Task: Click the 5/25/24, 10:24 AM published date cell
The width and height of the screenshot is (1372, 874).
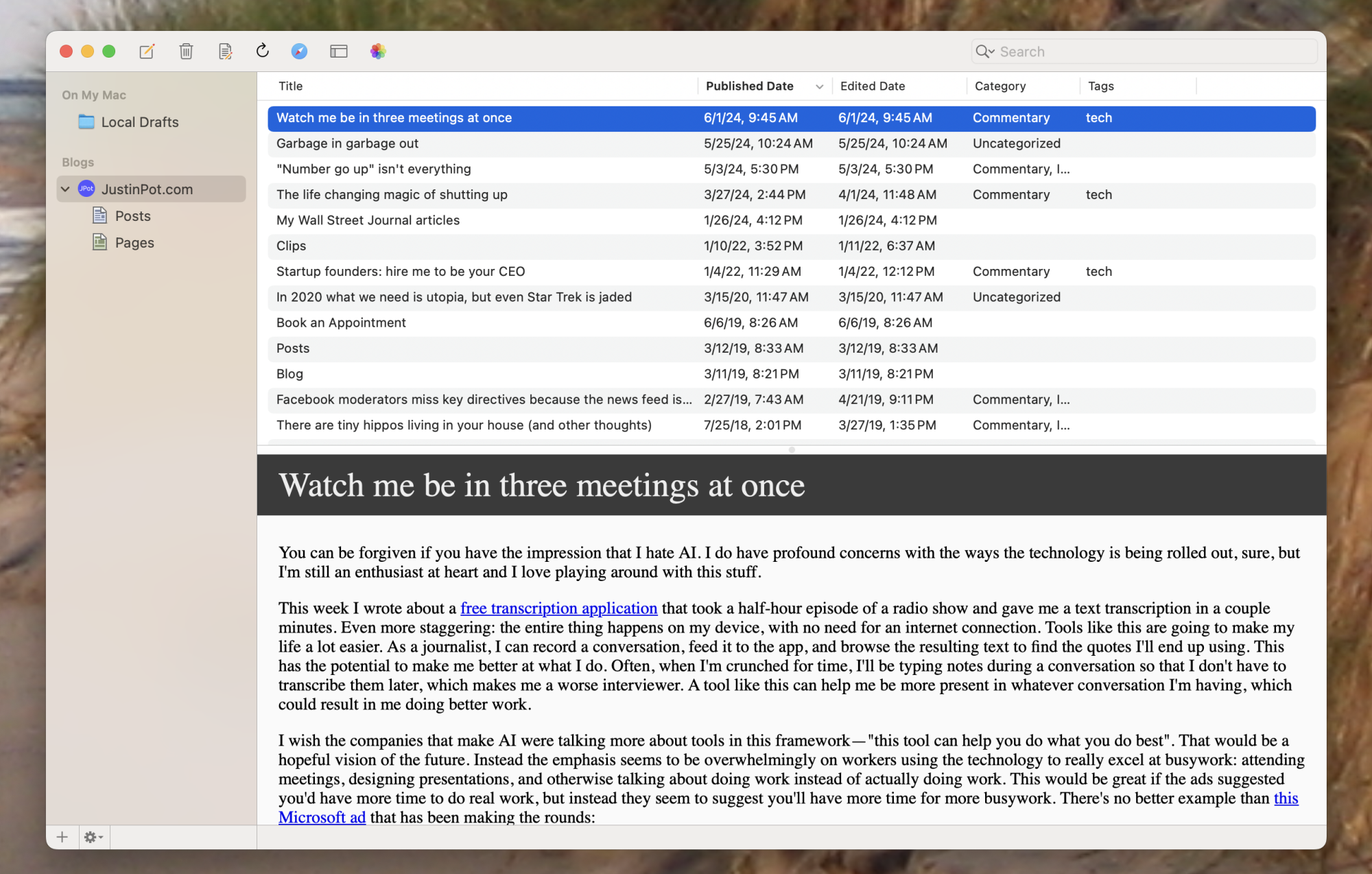Action: point(758,143)
